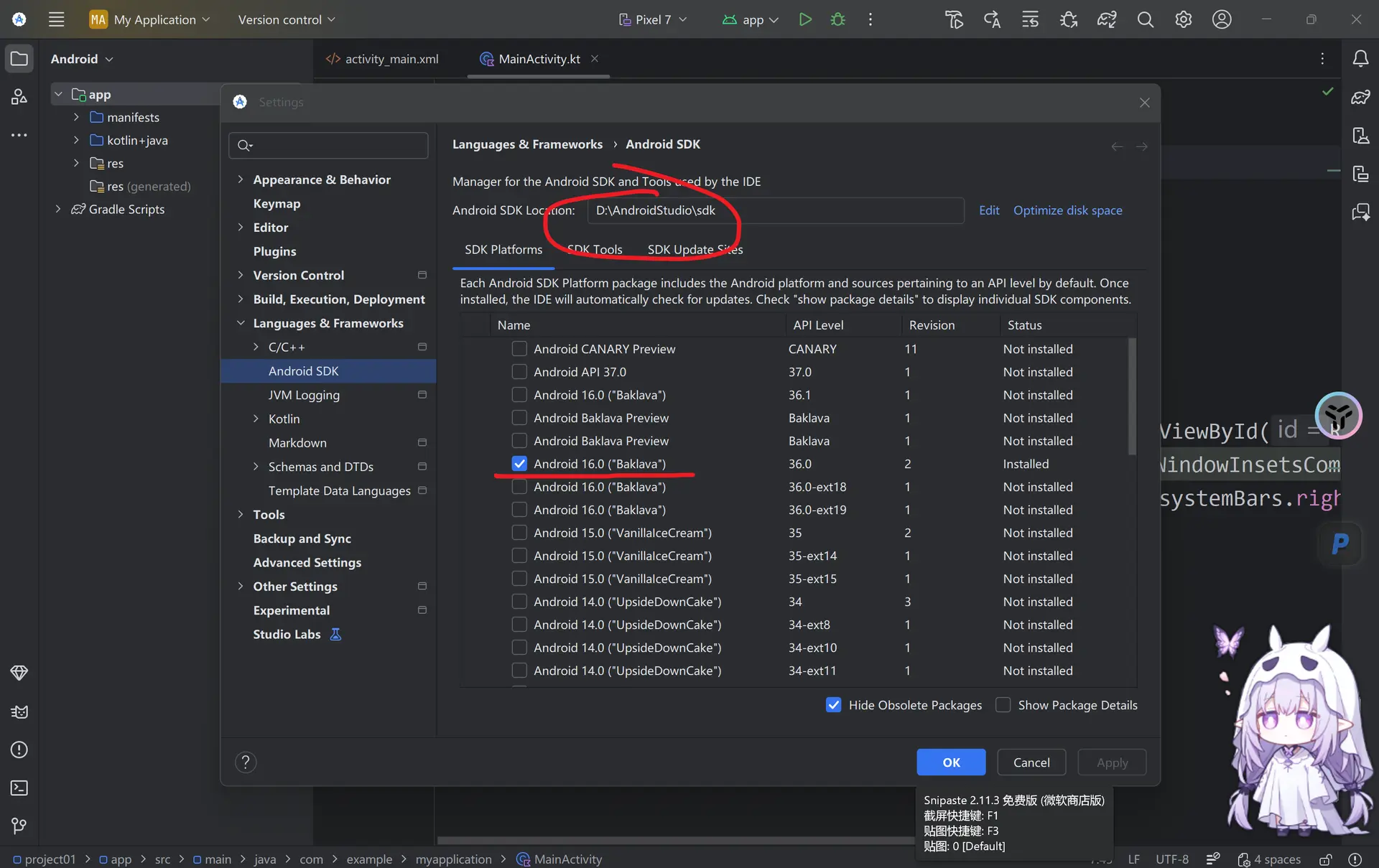The width and height of the screenshot is (1379, 868).
Task: Open the IDE settings gear in the toolbar
Action: 1183,19
